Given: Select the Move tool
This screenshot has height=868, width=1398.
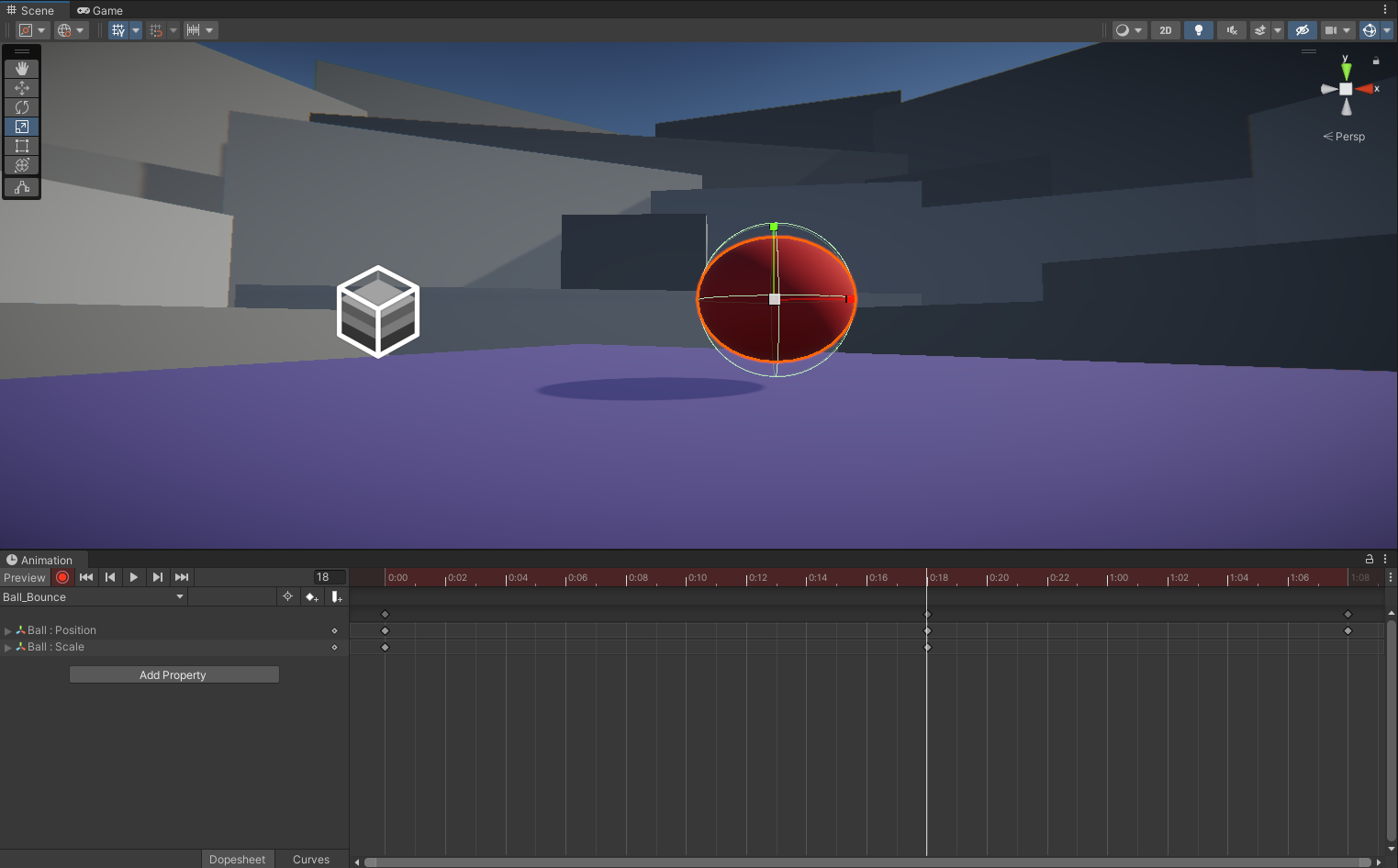Looking at the screenshot, I should (x=22, y=88).
